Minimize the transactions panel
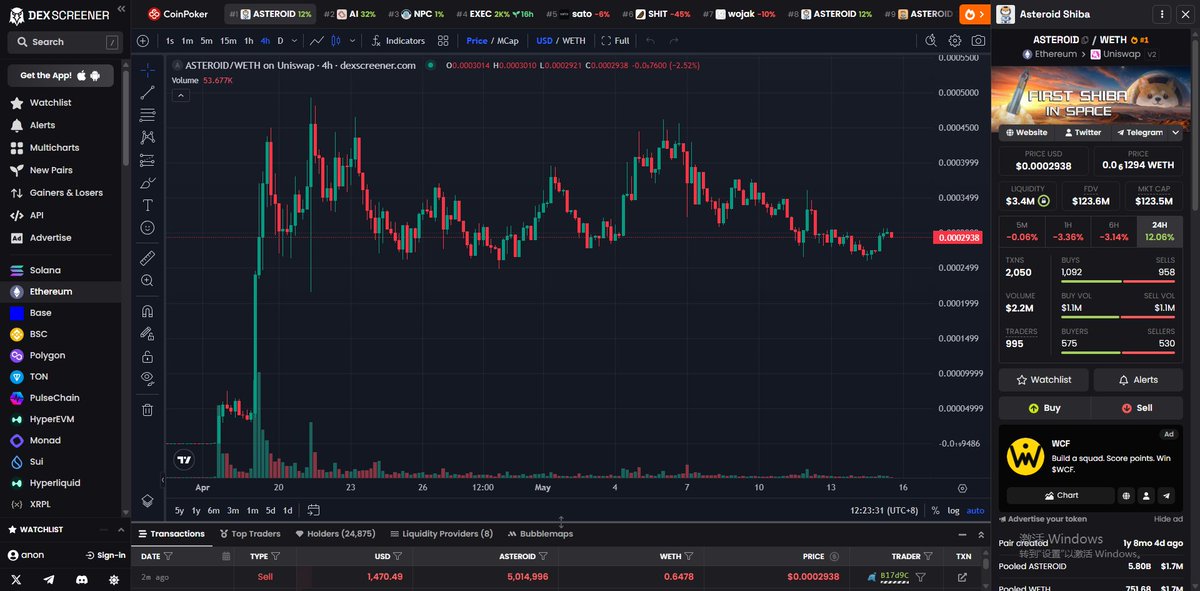1200x591 pixels. (963, 534)
